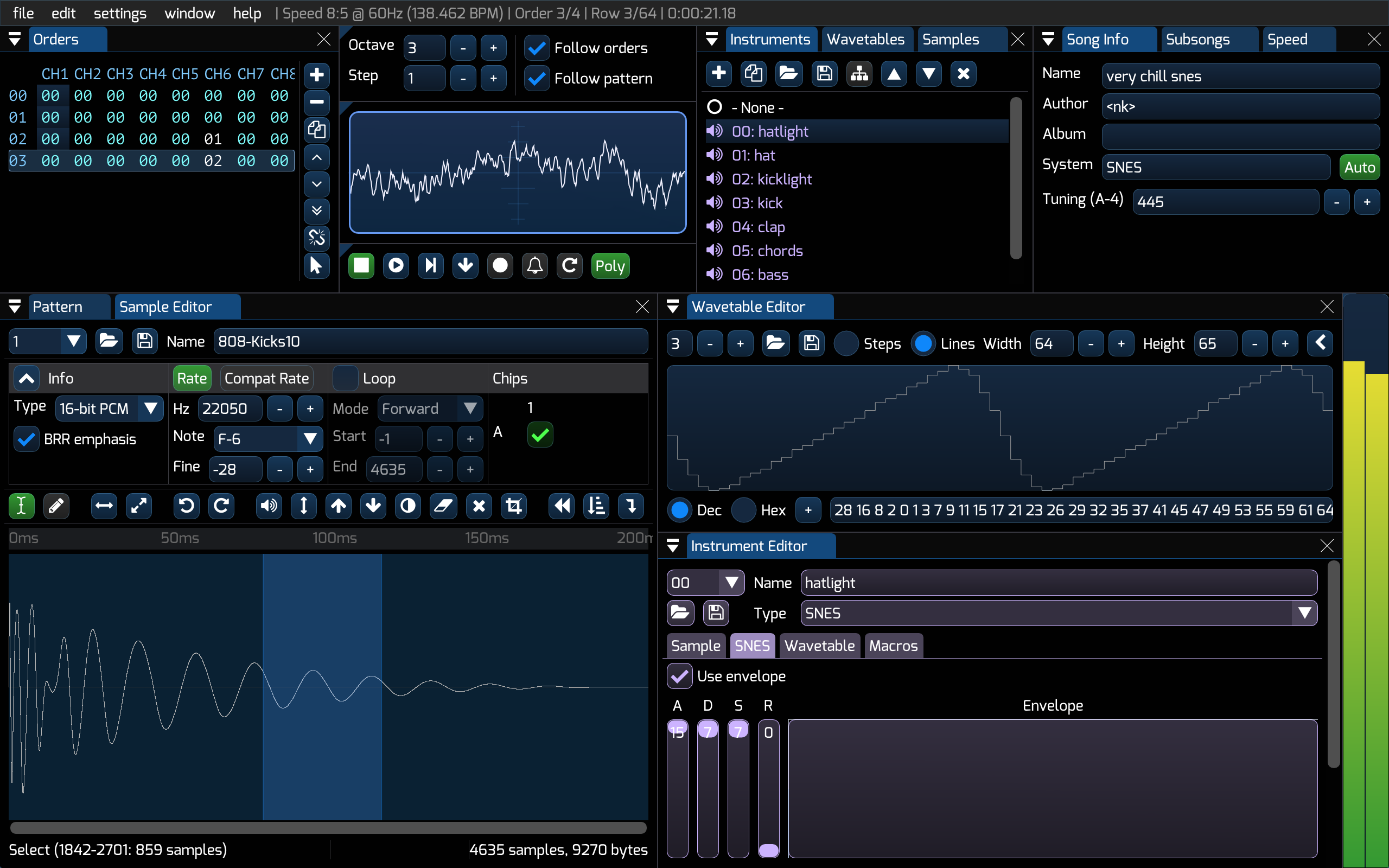Select the Hex radio button
Image resolution: width=1389 pixels, height=868 pixels.
pos(744,510)
